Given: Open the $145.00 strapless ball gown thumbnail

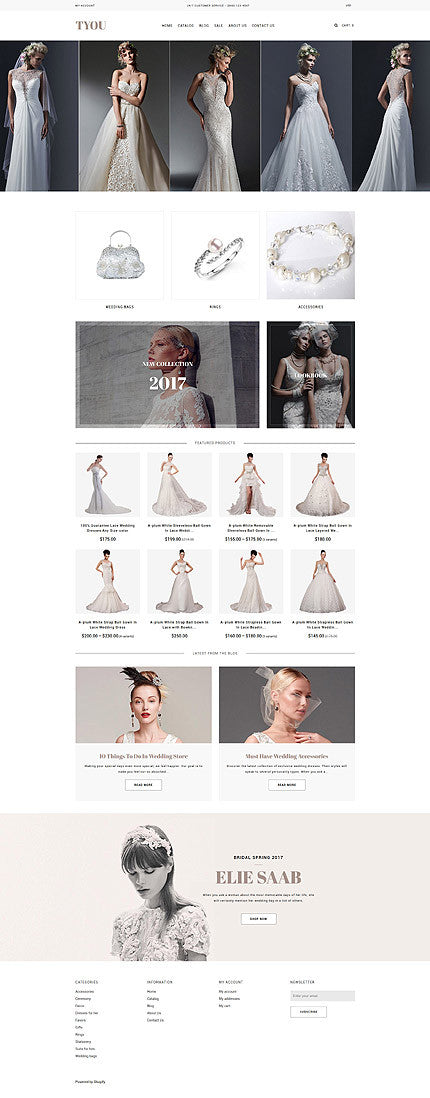Looking at the screenshot, I should coord(323,581).
